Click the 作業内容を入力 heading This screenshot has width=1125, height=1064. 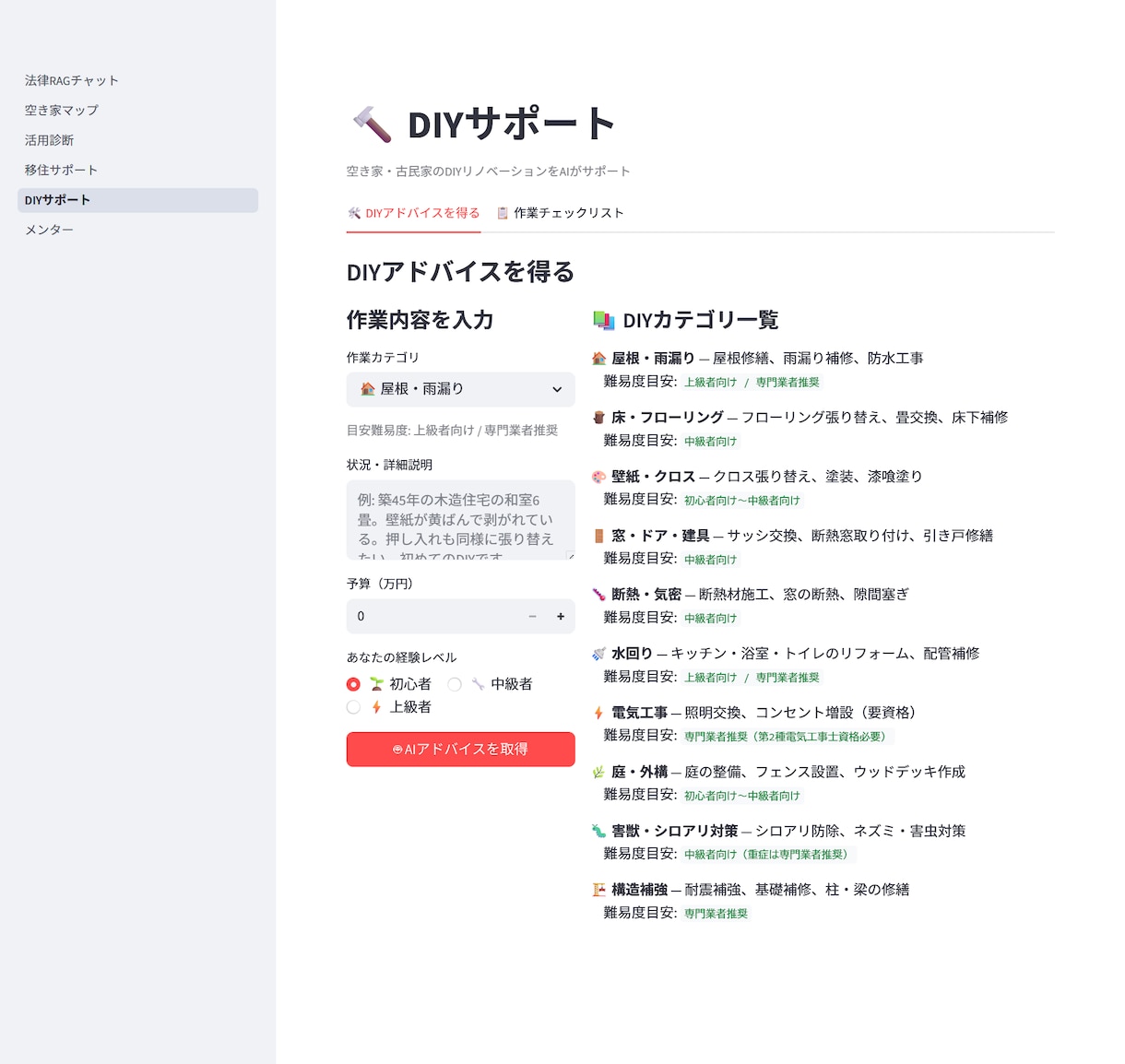[x=420, y=320]
